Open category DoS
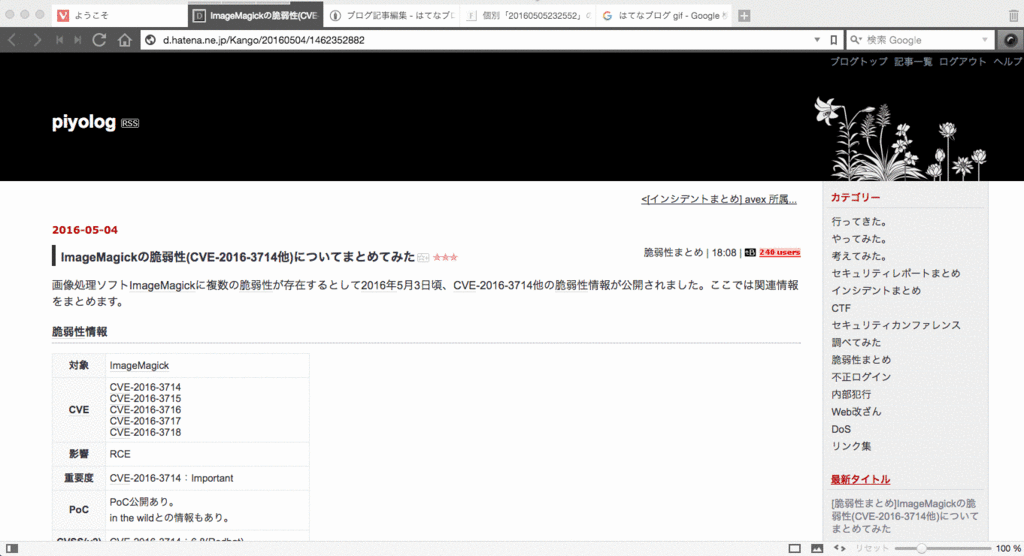Screen dimensions: 1024x556 coord(841,429)
